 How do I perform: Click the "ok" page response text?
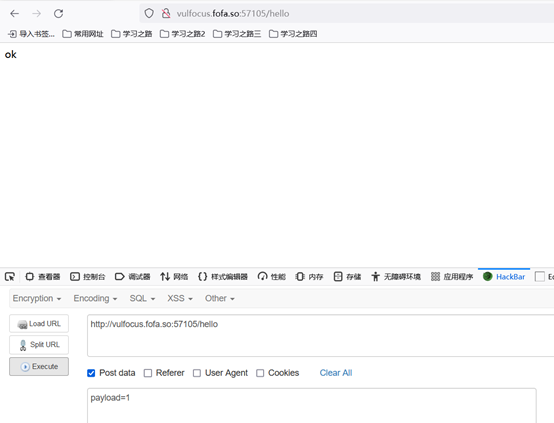[11, 54]
